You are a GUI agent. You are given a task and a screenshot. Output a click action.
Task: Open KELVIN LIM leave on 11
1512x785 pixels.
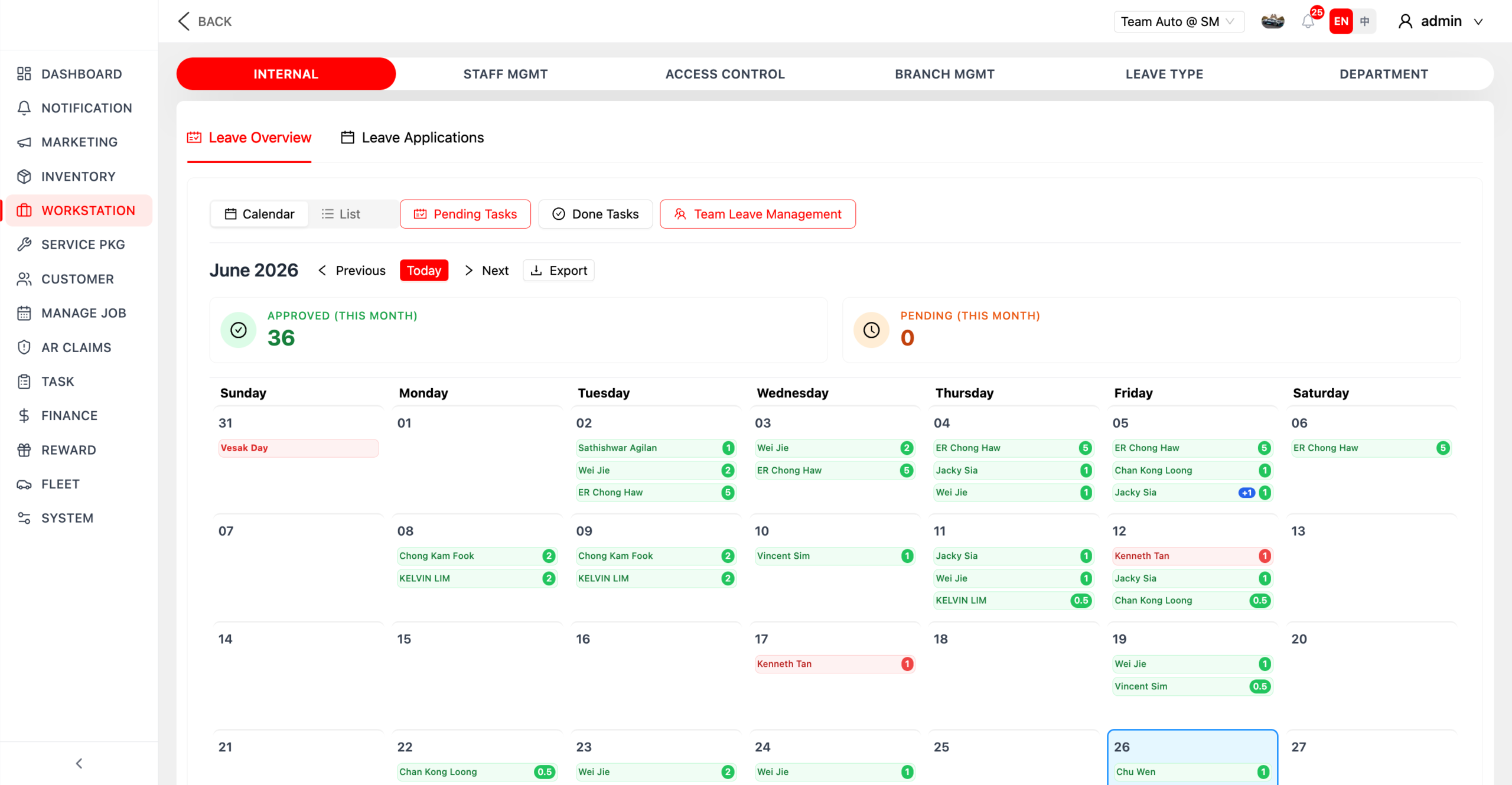(1014, 601)
